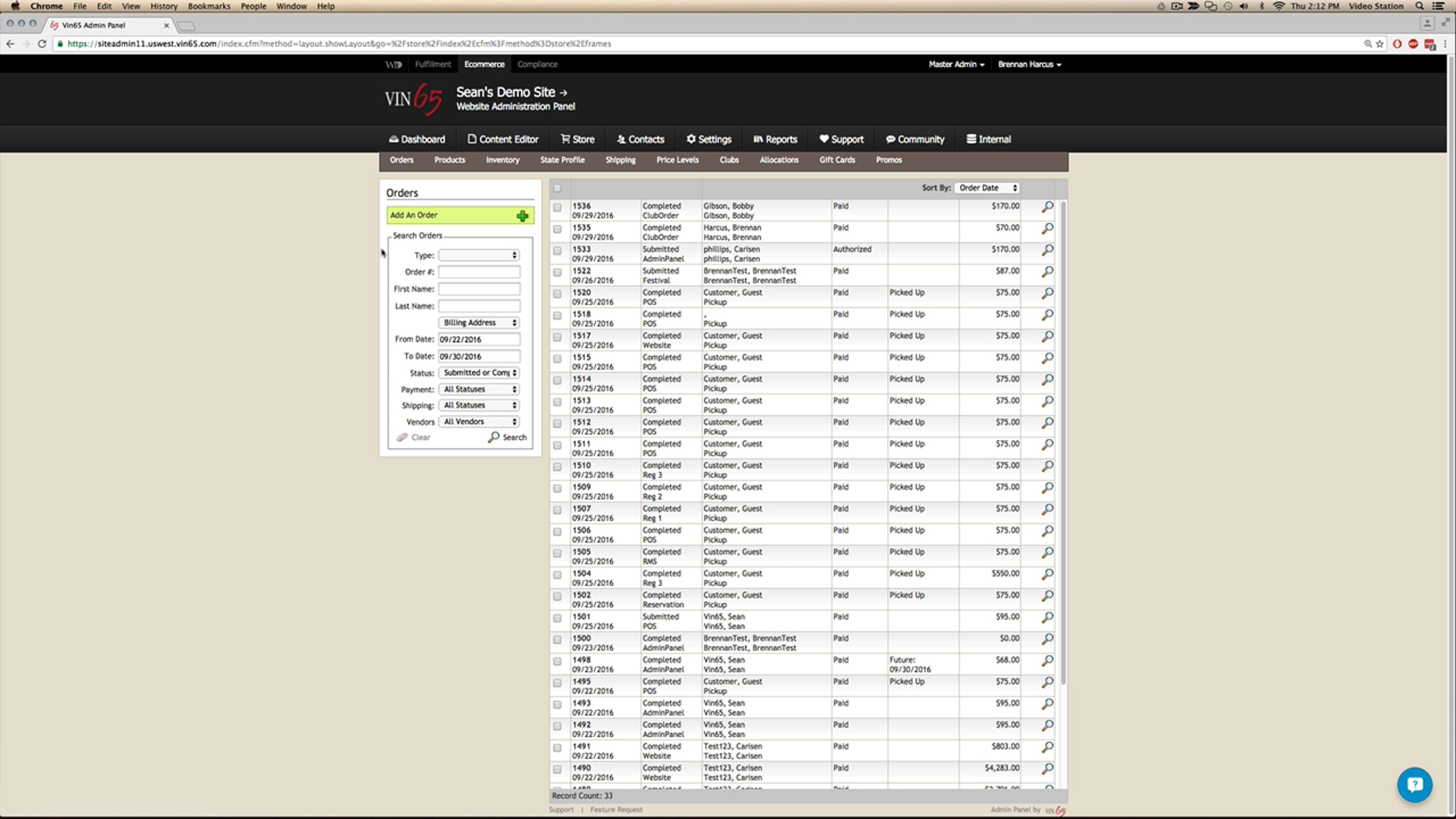
Task: Switch to the Inventory tab
Action: point(502,160)
